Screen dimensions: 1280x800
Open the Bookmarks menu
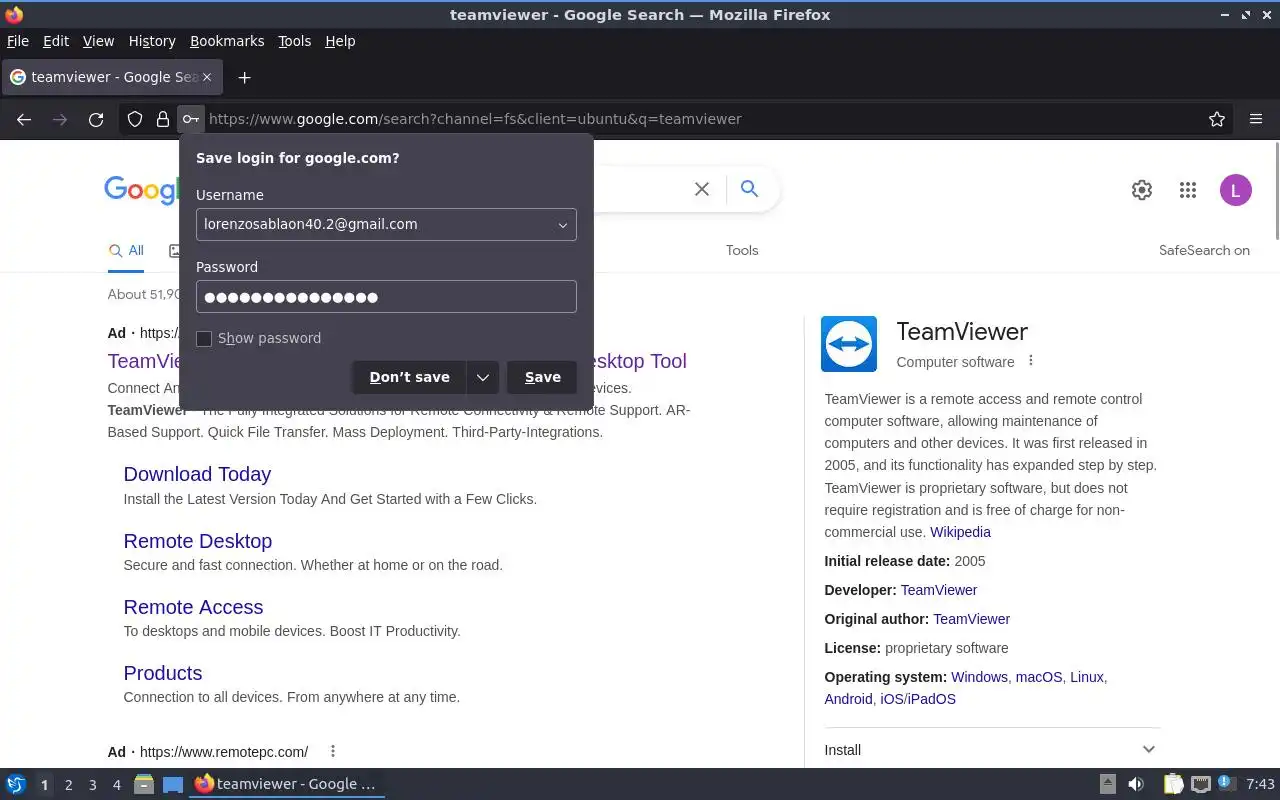[227, 41]
